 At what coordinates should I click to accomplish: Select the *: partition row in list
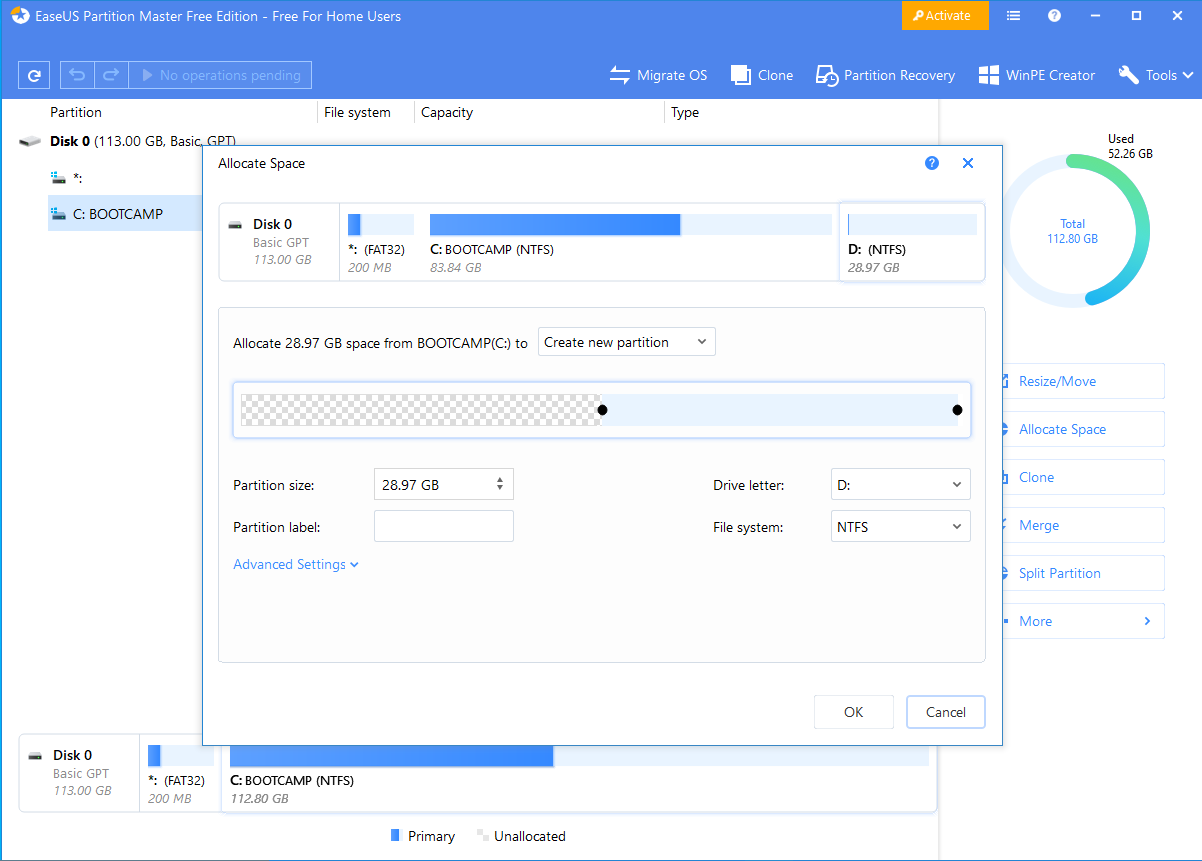click(125, 177)
